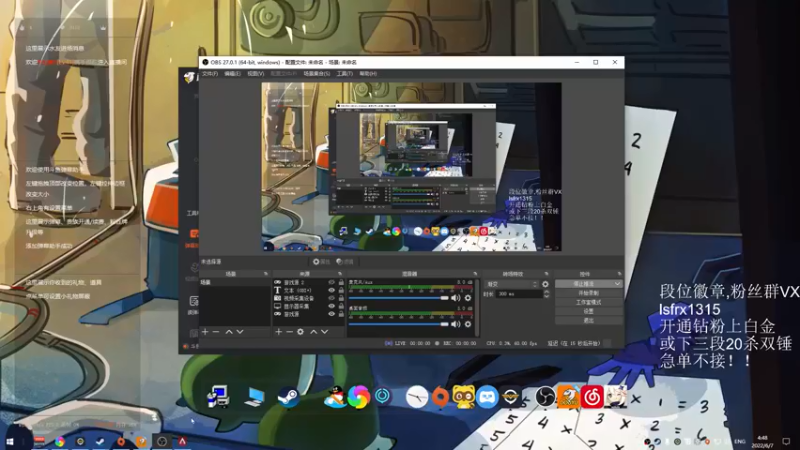The image size is (800, 450).
Task: Open audio settings gear for 桌面音频
Action: click(x=468, y=324)
